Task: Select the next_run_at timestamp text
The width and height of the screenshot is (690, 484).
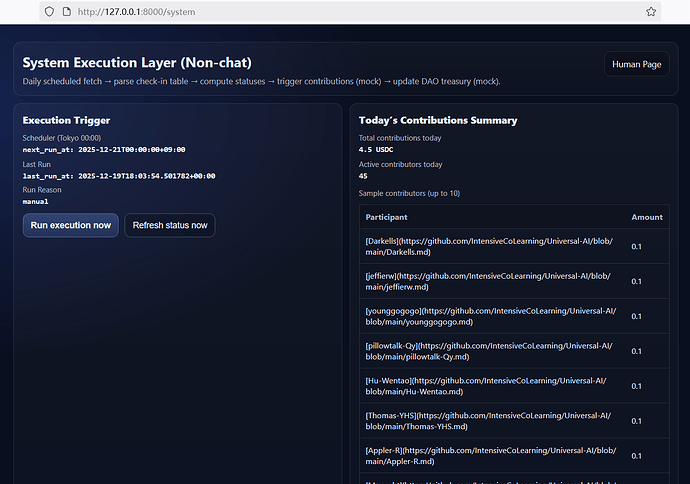Action: [104, 149]
